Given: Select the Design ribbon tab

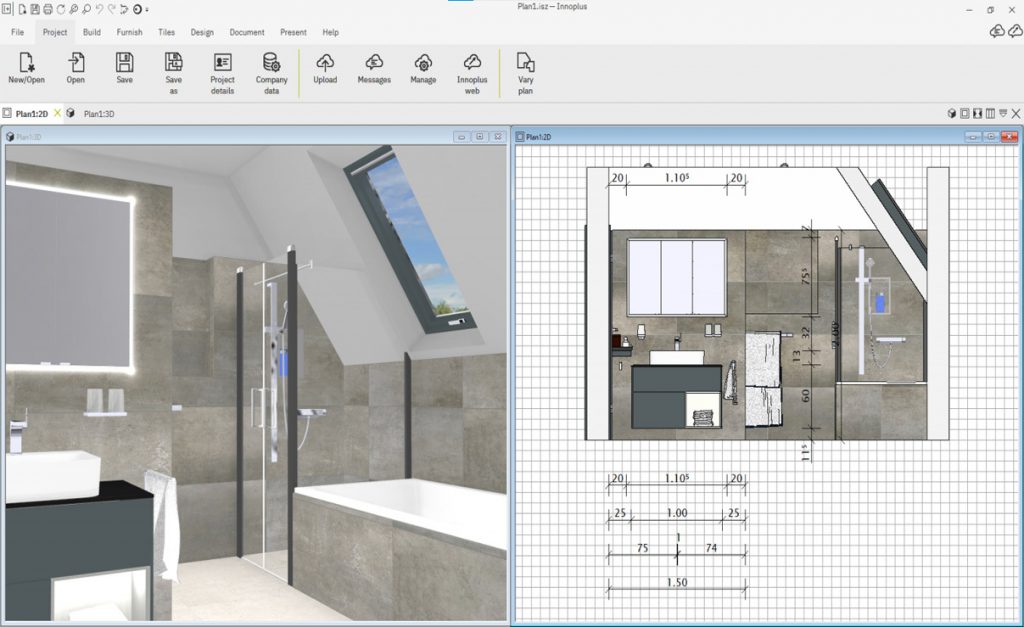Looking at the screenshot, I should [202, 32].
